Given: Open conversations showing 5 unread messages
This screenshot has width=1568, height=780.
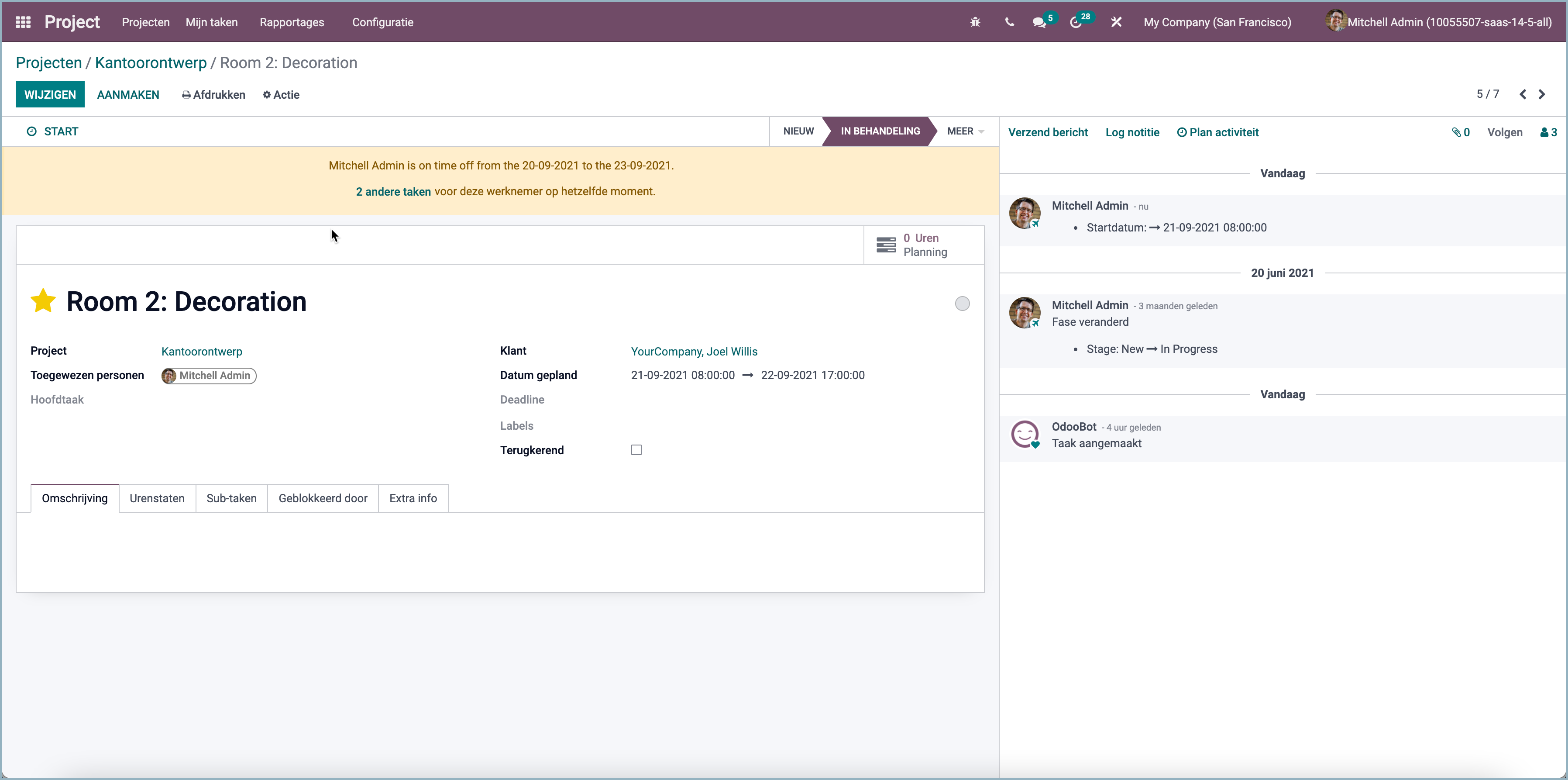Looking at the screenshot, I should (1041, 22).
